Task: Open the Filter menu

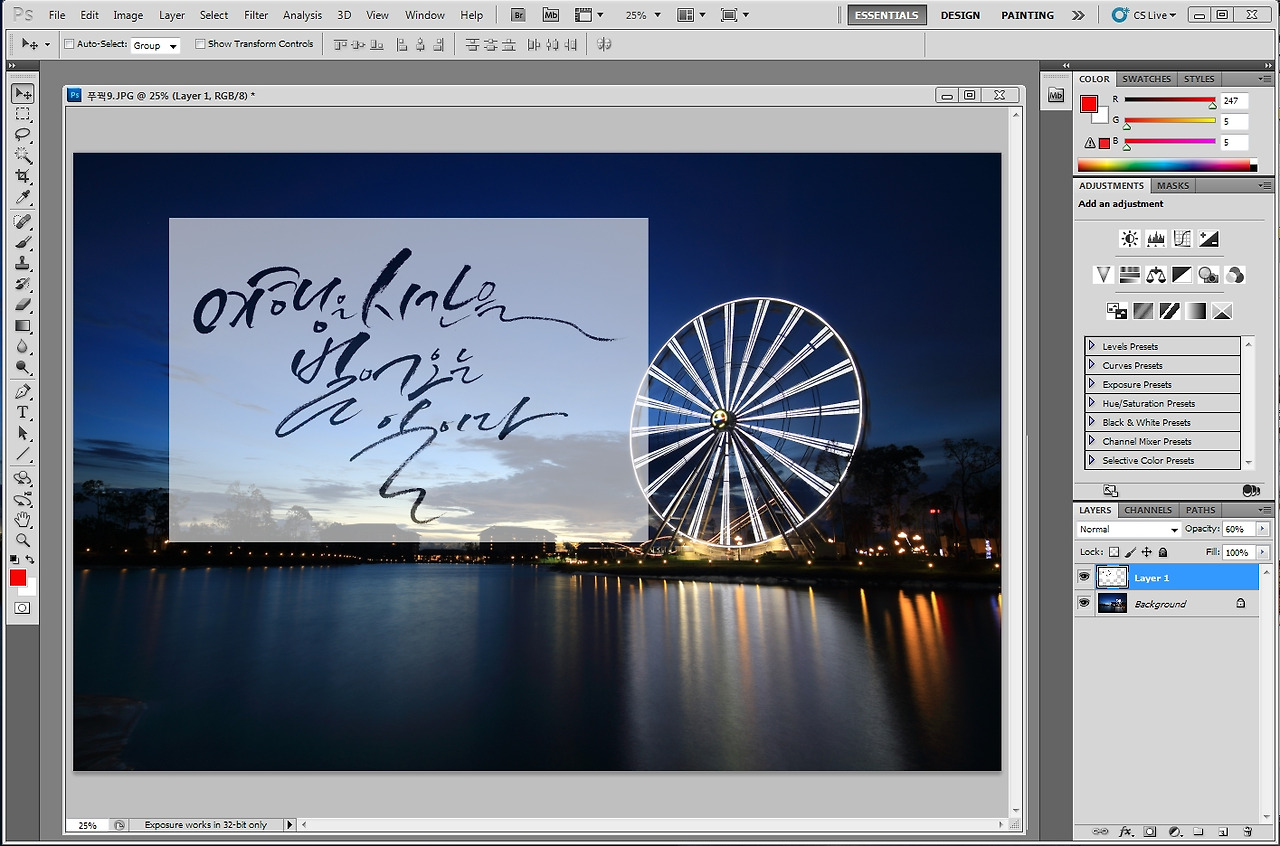Action: 256,15
